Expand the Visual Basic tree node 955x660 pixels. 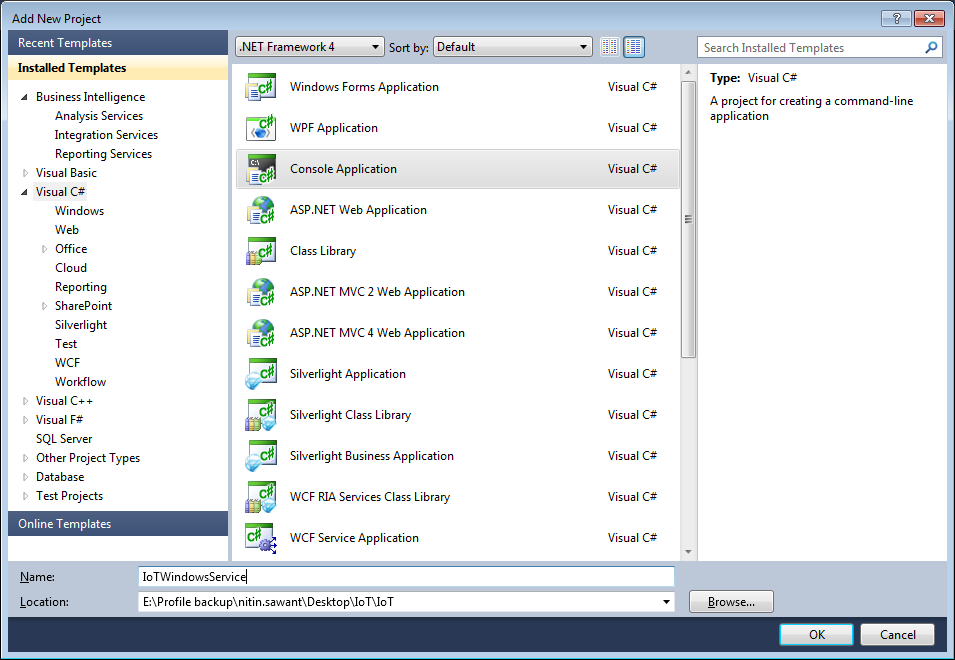coord(25,173)
